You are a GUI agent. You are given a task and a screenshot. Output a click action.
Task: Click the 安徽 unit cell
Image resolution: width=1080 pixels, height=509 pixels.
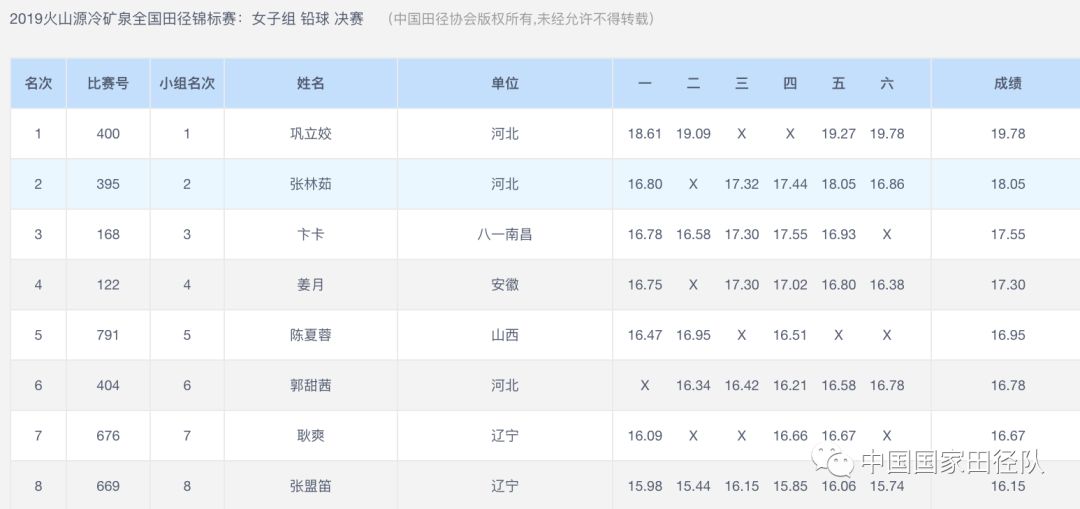[x=505, y=285]
